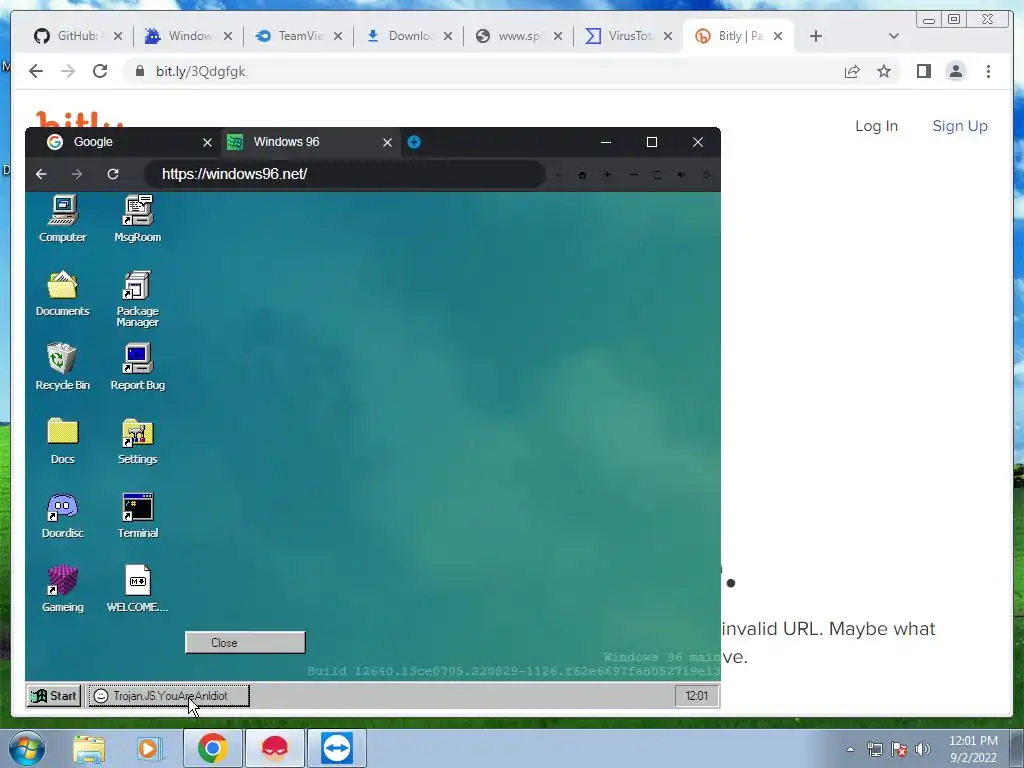Launch Package Manager from the desktop
Screen dimensions: 1024x768
(138, 298)
